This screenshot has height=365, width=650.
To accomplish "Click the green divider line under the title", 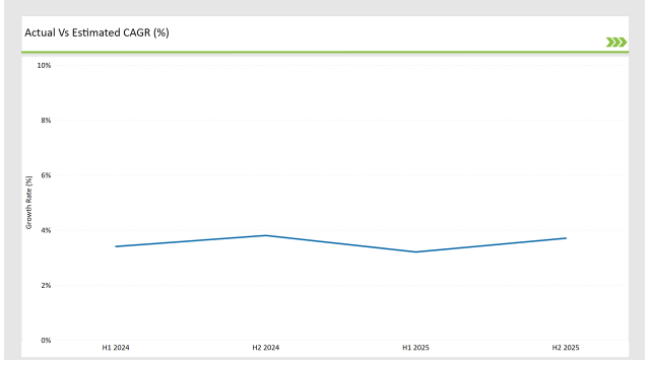I will [x=325, y=52].
